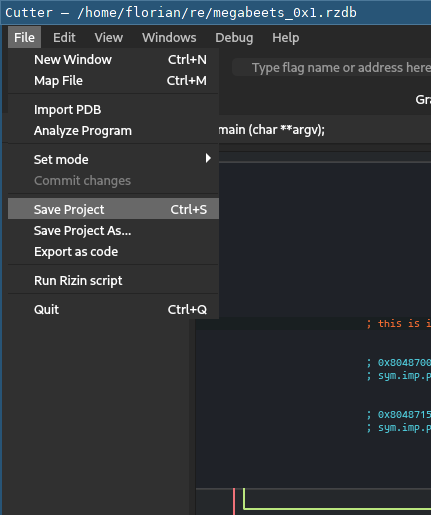Expand the Set mode submenu arrow
The height and width of the screenshot is (515, 431).
pos(208,158)
